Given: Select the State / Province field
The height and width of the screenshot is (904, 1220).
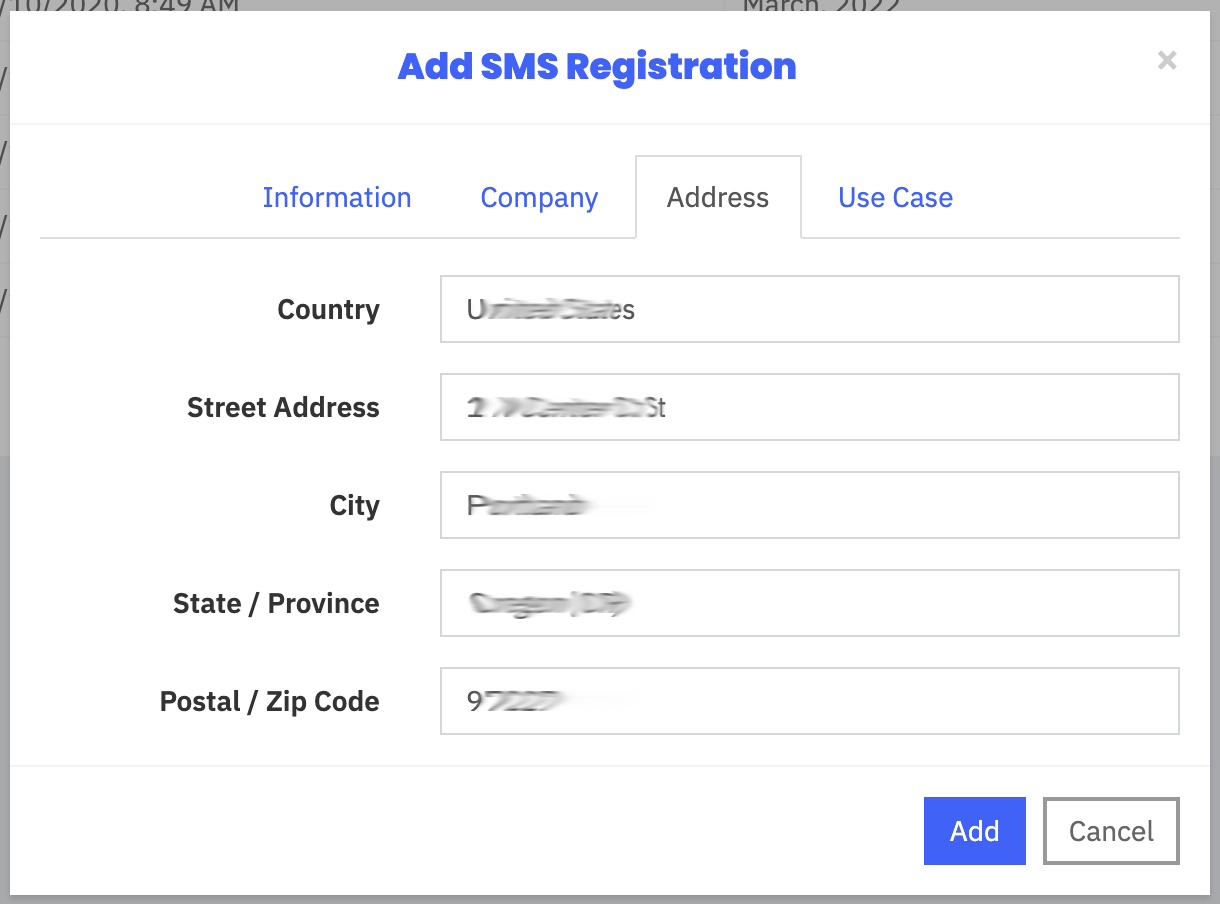Looking at the screenshot, I should tap(810, 603).
